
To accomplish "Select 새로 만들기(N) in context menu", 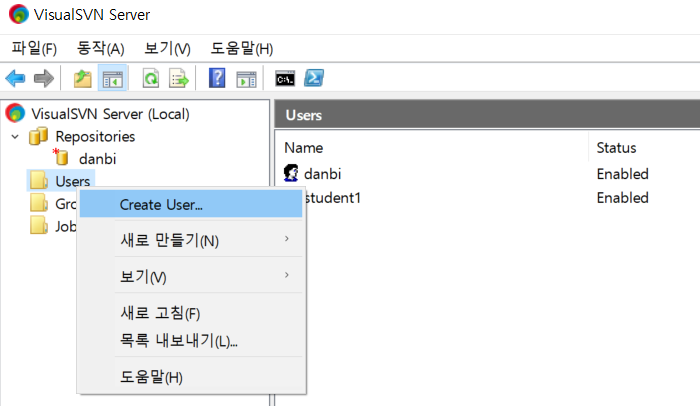I will point(191,240).
